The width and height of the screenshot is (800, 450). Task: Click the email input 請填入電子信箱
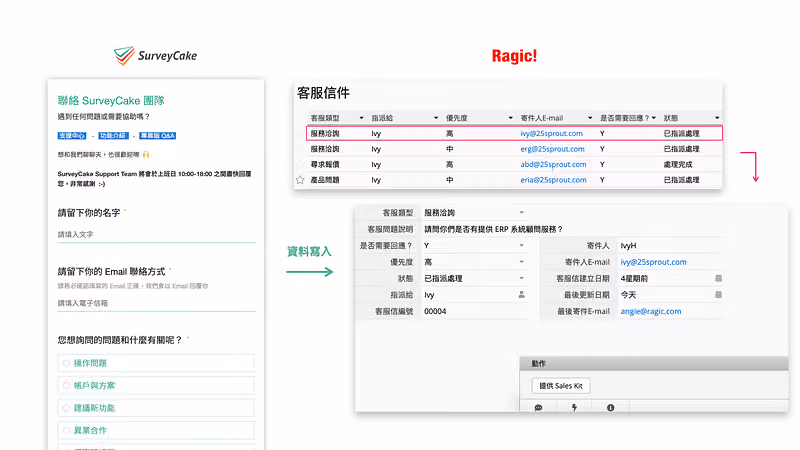pyautogui.click(x=156, y=303)
